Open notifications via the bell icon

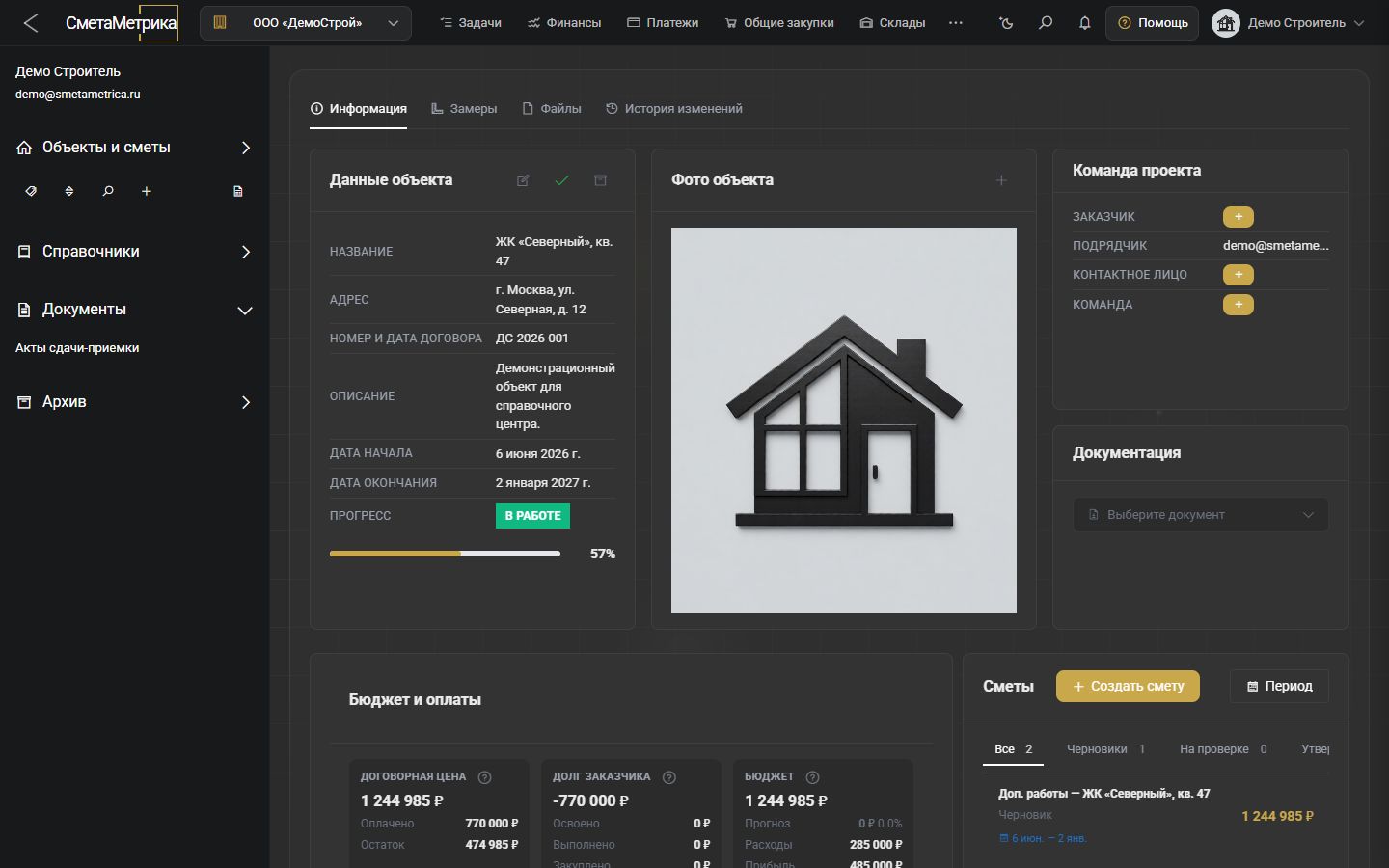click(x=1084, y=23)
